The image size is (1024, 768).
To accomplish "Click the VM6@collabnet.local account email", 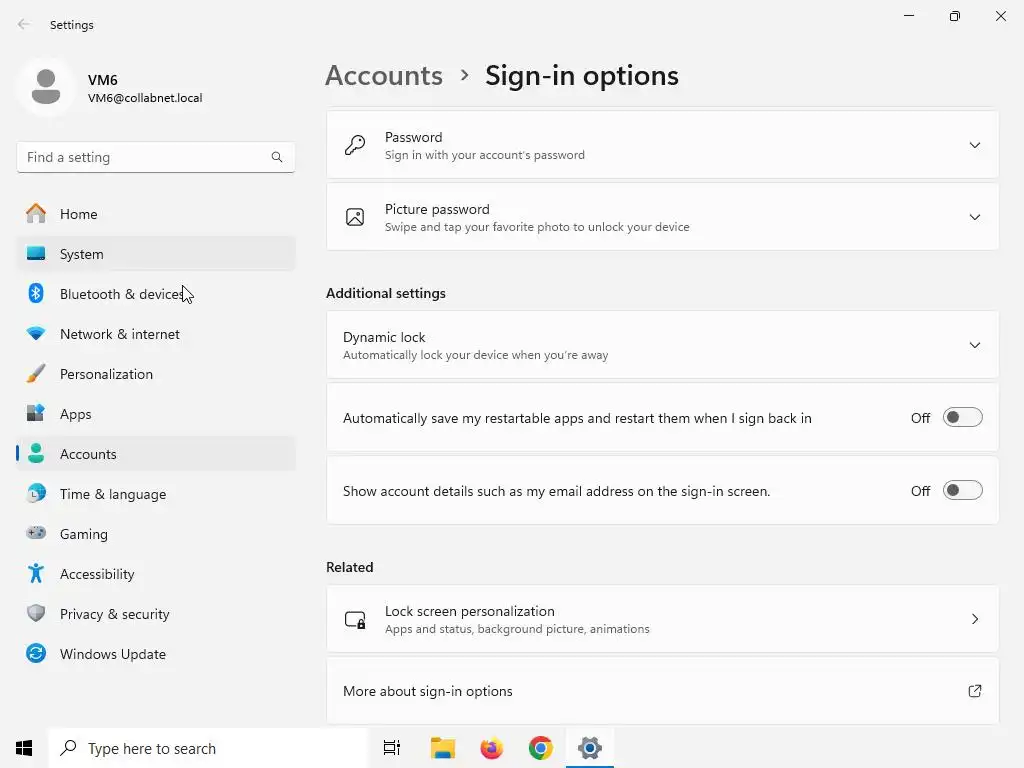I will pyautogui.click(x=145, y=98).
